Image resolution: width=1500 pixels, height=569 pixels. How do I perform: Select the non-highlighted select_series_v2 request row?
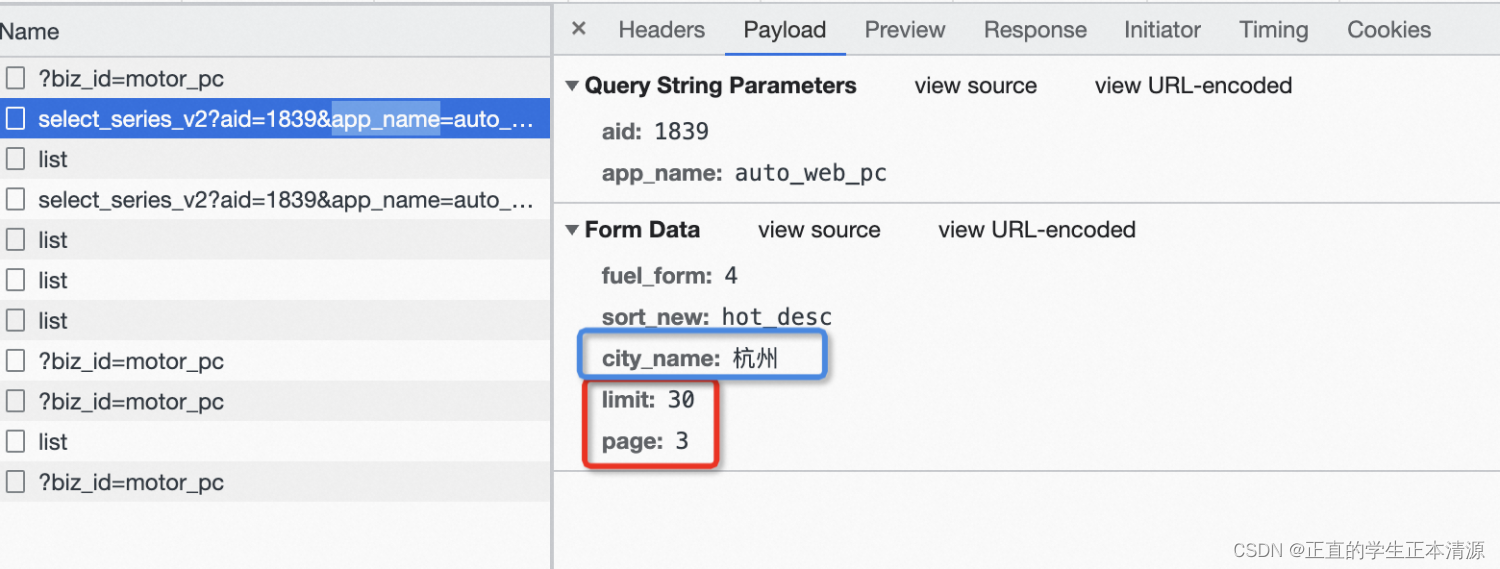pos(275,200)
